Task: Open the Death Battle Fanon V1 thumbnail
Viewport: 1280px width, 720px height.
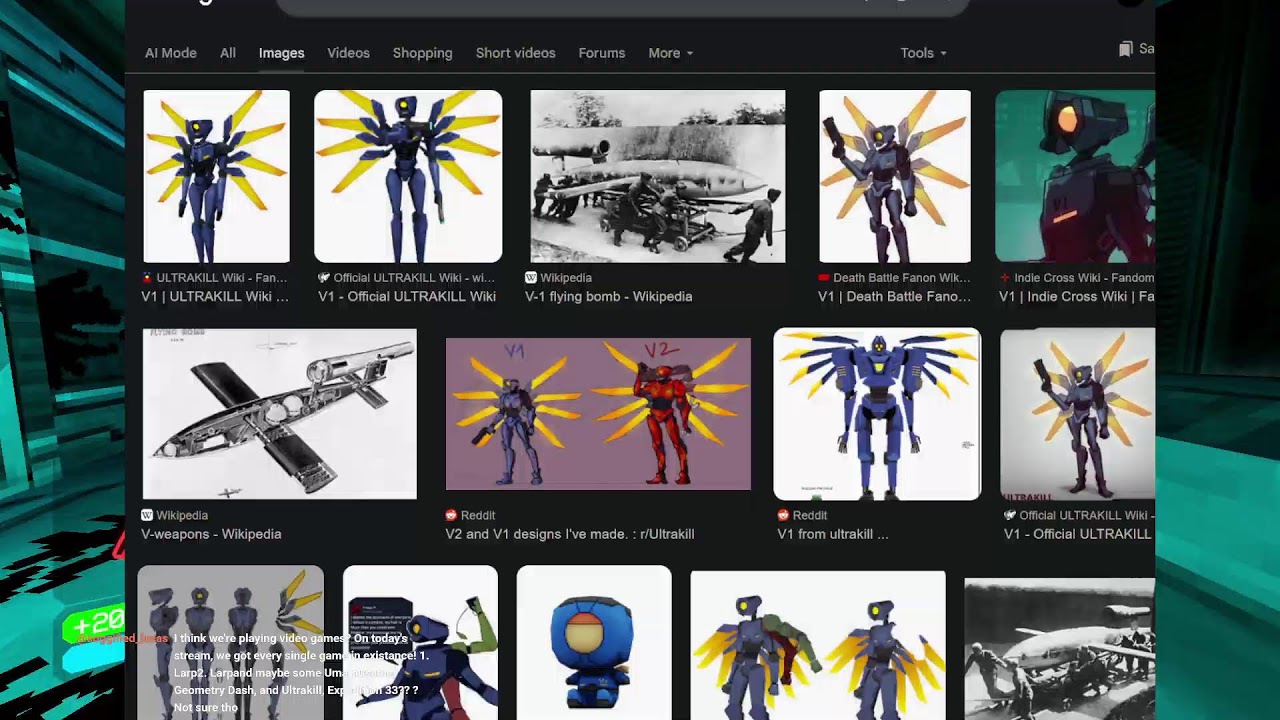Action: click(895, 176)
